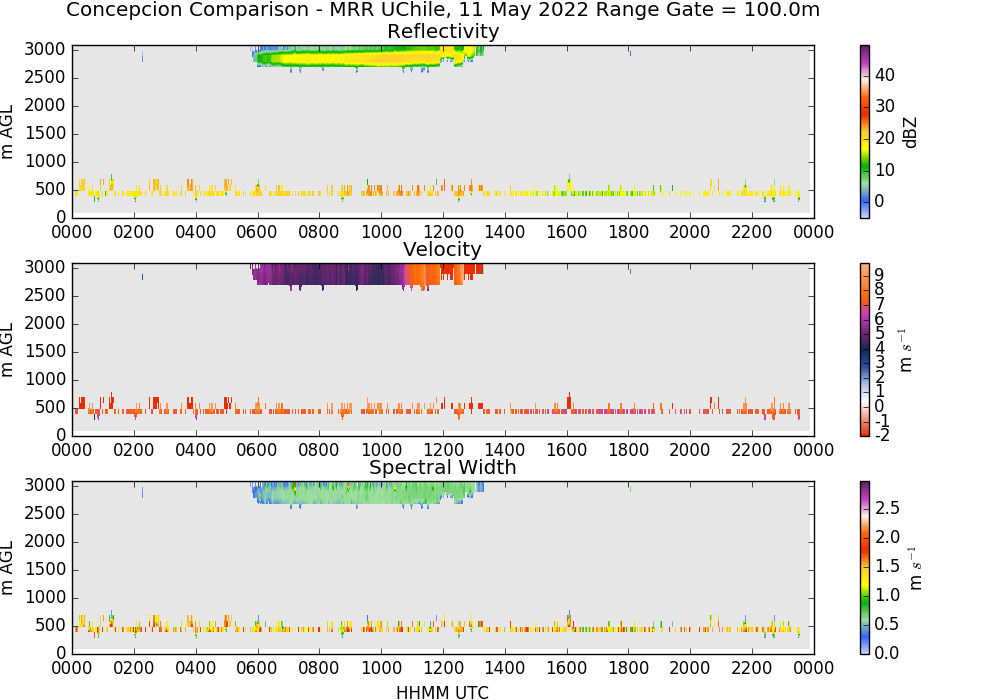
Task: Click the dBZ reflectivity colorbar
Action: (x=865, y=131)
